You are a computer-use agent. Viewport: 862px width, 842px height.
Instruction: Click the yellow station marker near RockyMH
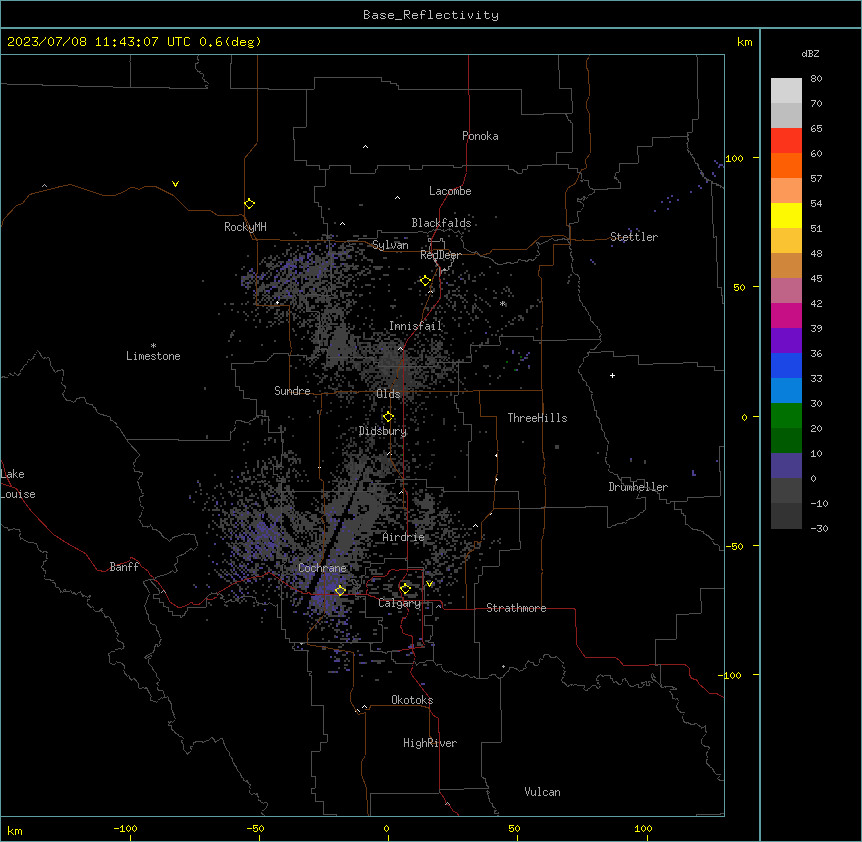point(249,204)
